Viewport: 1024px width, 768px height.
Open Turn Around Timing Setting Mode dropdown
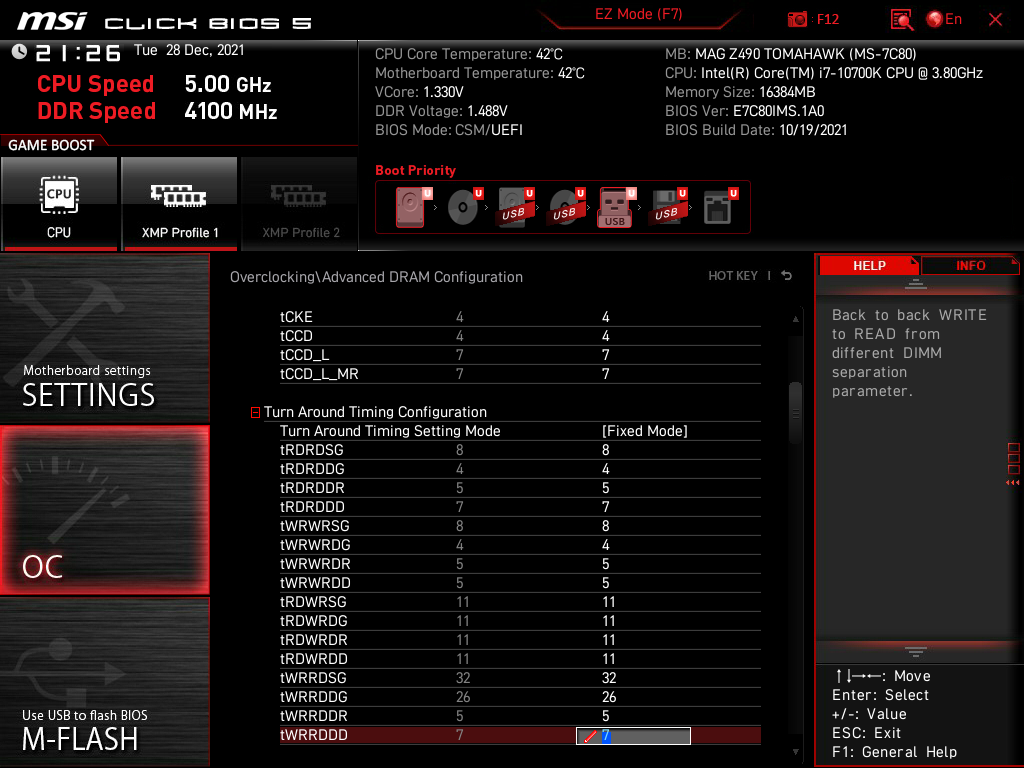coord(645,431)
